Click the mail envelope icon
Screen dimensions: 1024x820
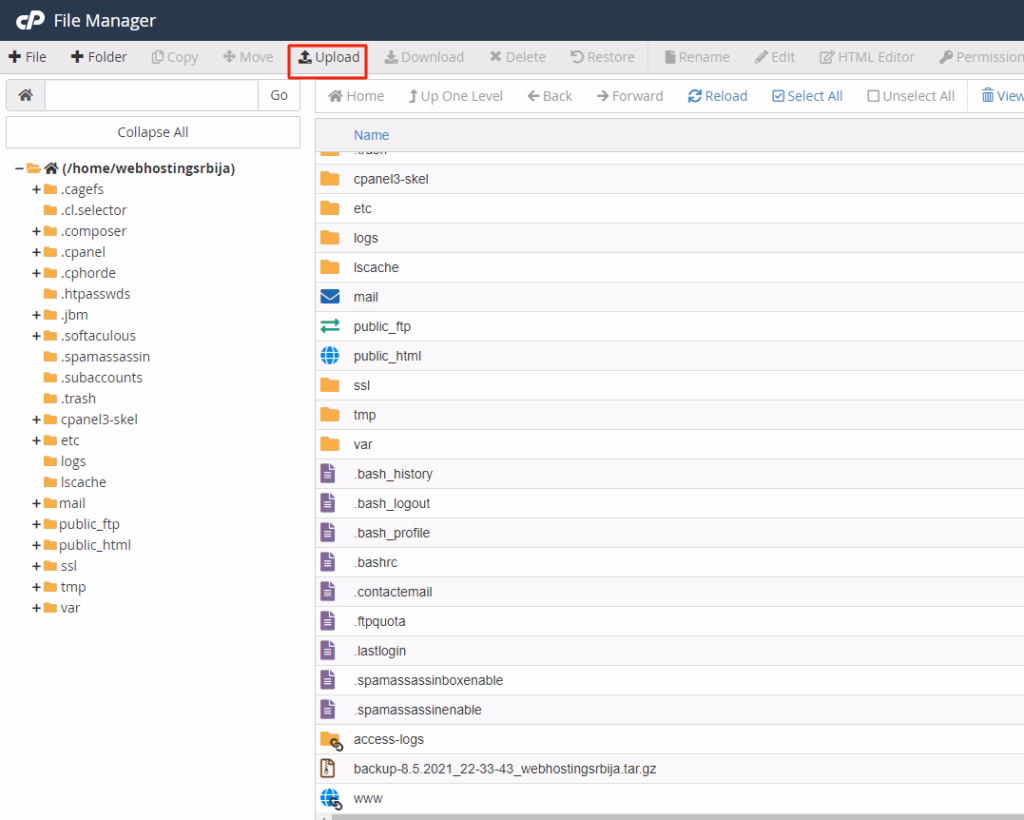pyautogui.click(x=330, y=296)
